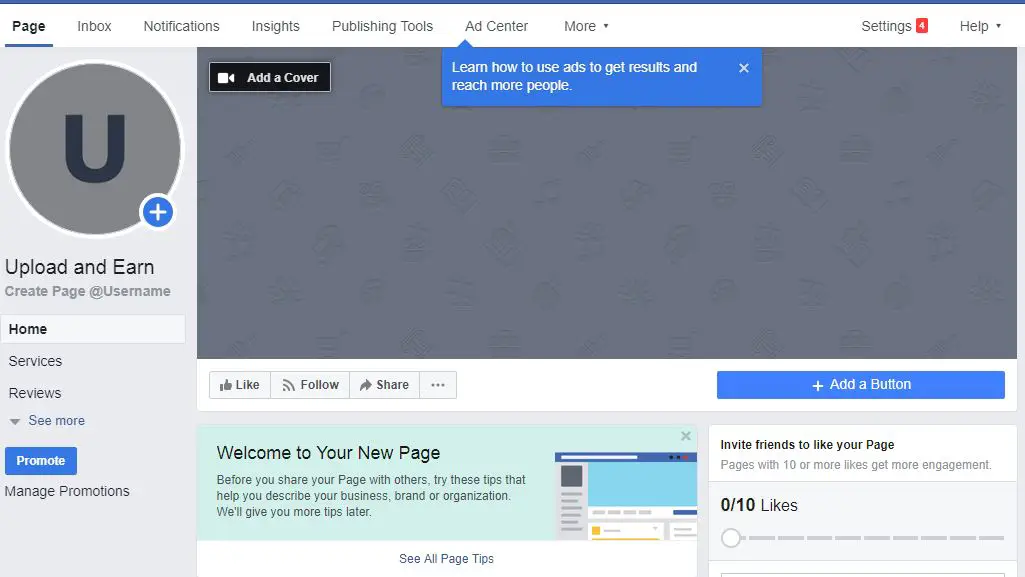Click the Manage Promotions link
Screen dimensions: 1025x577
point(67,491)
